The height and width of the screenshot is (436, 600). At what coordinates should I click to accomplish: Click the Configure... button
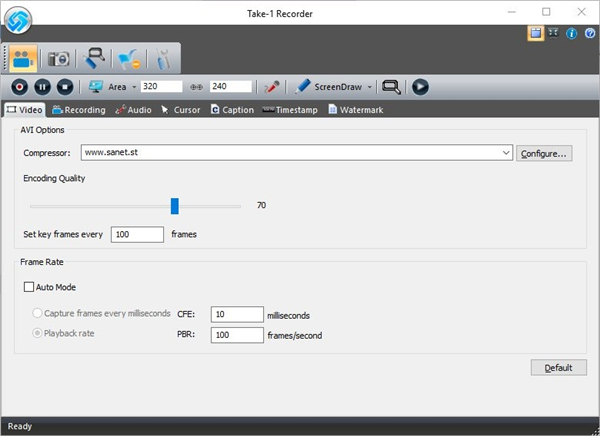pos(544,153)
